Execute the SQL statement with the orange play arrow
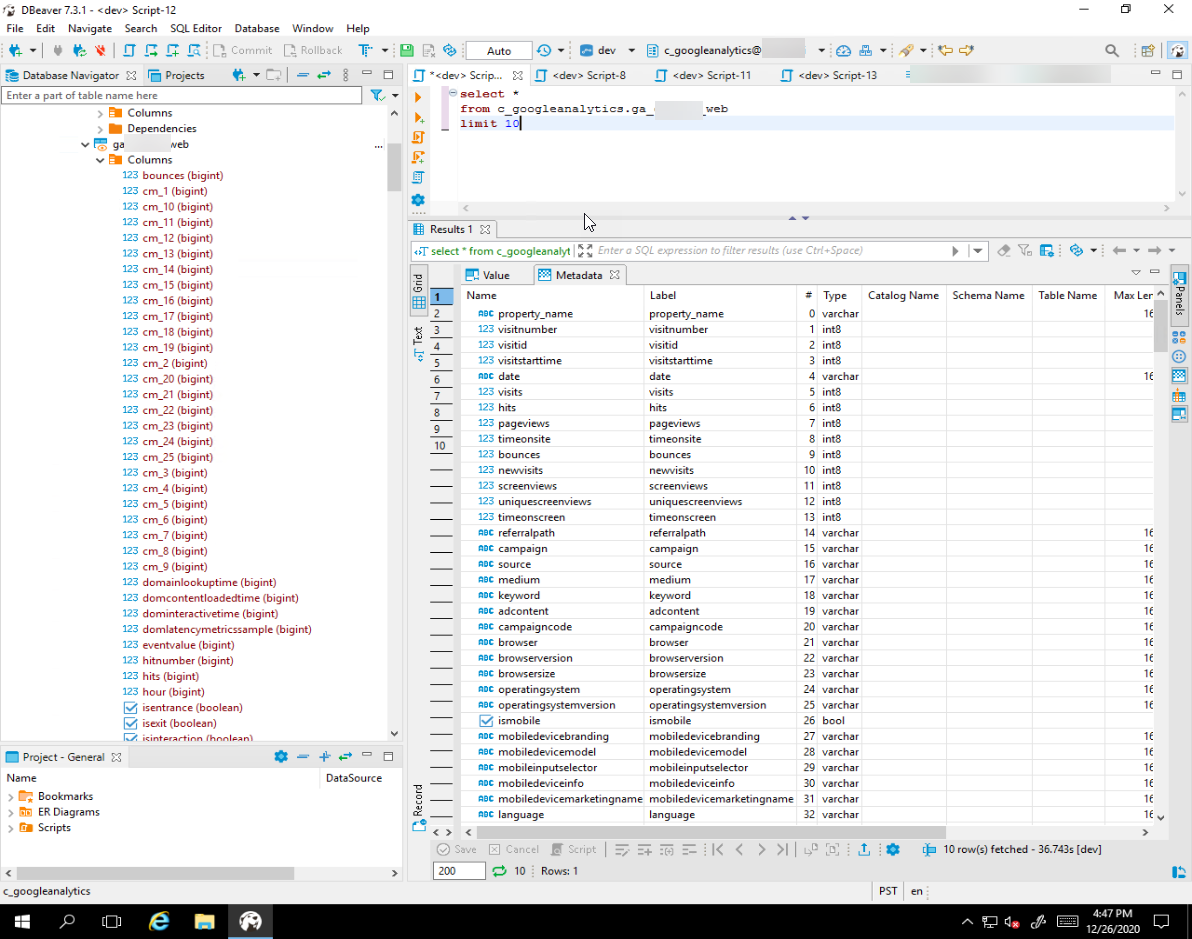This screenshot has width=1192, height=939. click(x=419, y=97)
